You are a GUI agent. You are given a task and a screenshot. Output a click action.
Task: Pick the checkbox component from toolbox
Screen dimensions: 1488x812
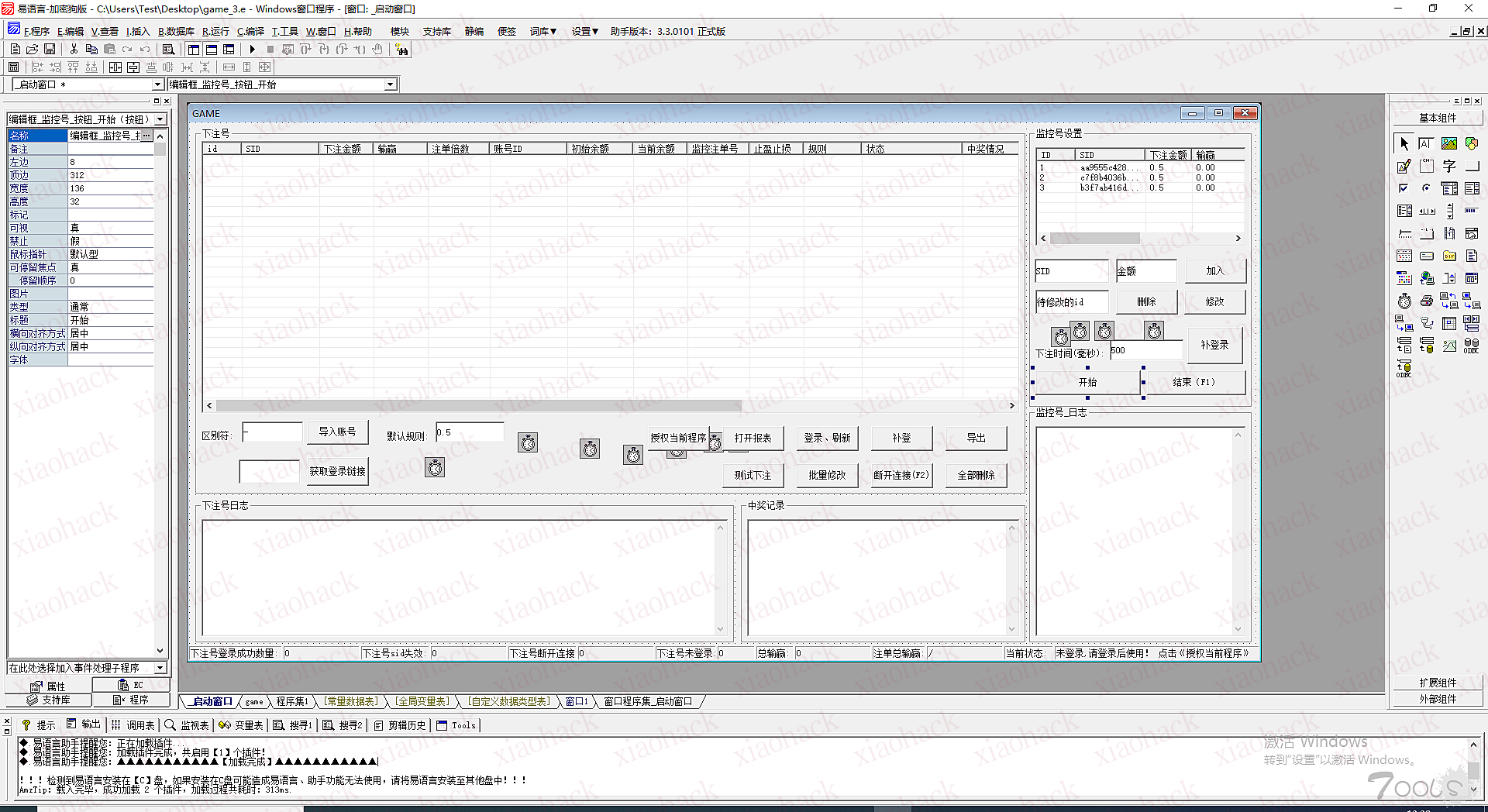coord(1404,188)
